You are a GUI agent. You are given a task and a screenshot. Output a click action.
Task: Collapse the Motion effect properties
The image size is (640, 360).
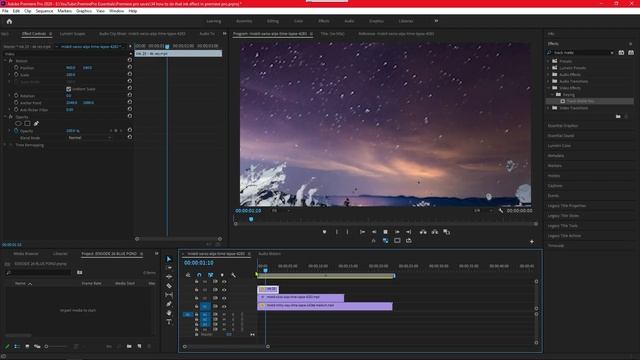[5, 60]
